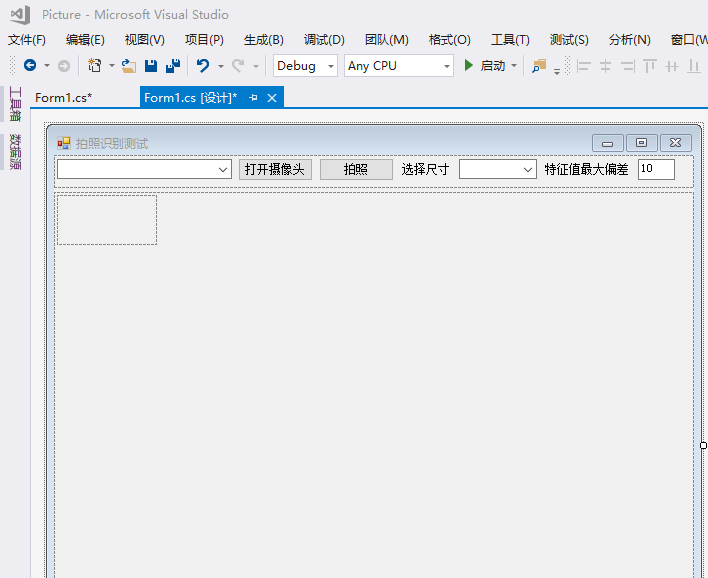This screenshot has height=578, width=708.
Task: Click the 打开摄像头 button
Action: [275, 169]
